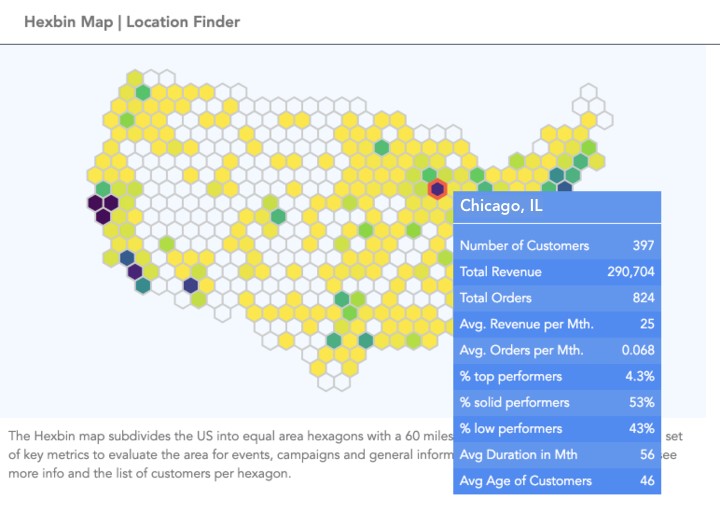Click the teal-green hexagon in the northwest corner
720x514 pixels.
[x=143, y=93]
